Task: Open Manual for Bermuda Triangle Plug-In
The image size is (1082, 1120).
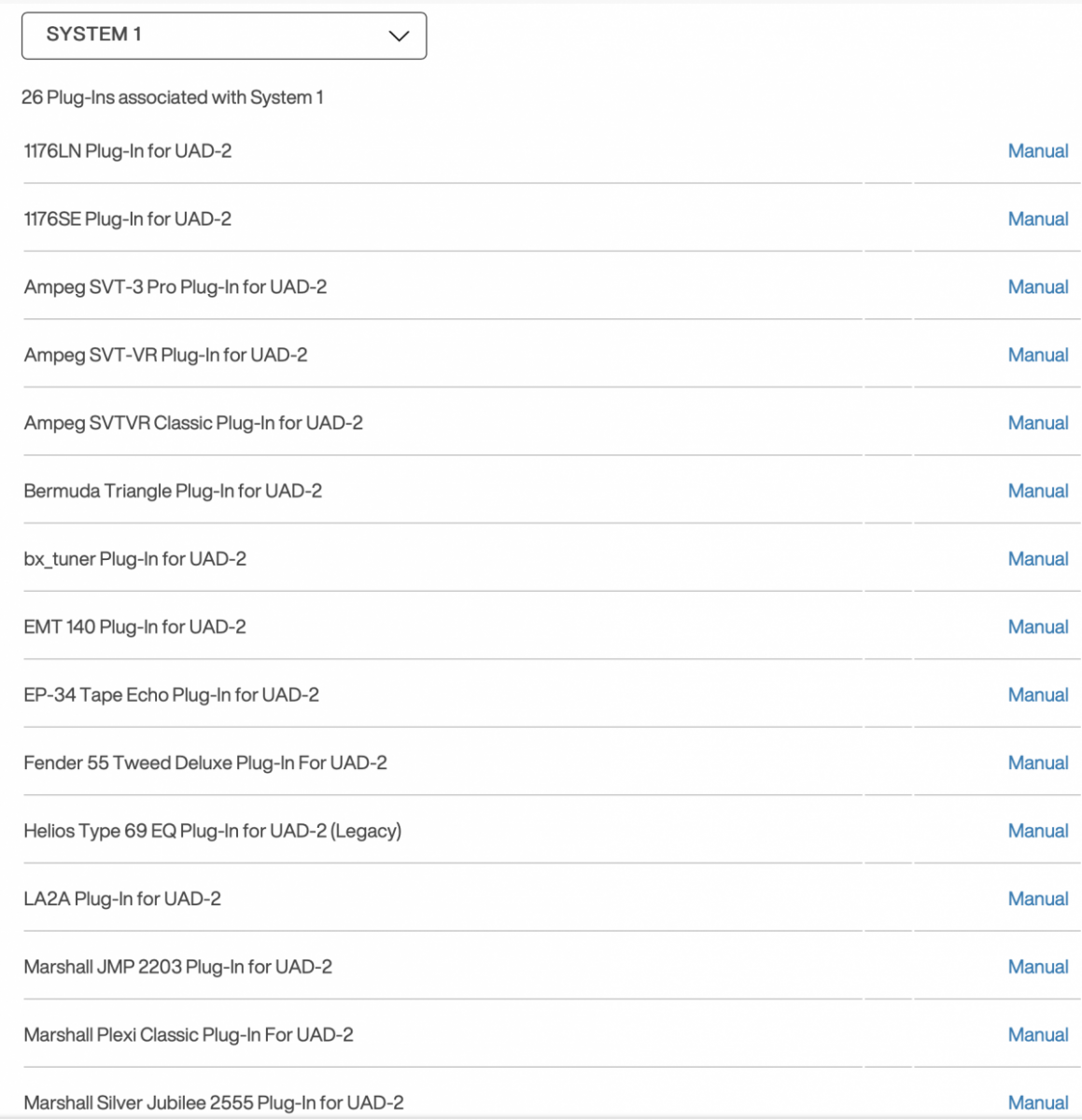Action: coord(1037,492)
